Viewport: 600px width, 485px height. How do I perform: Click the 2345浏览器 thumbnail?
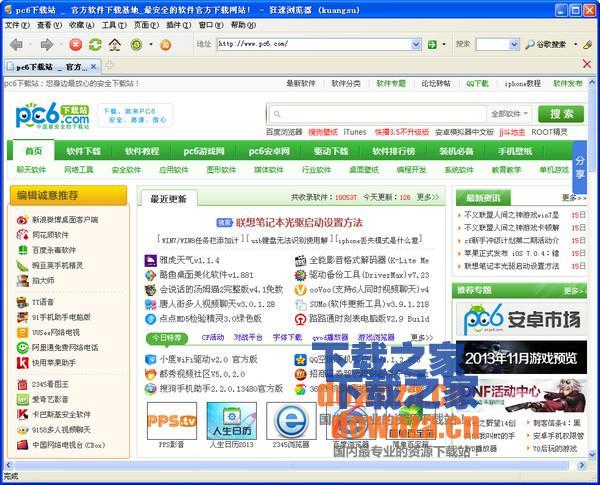click(x=291, y=421)
